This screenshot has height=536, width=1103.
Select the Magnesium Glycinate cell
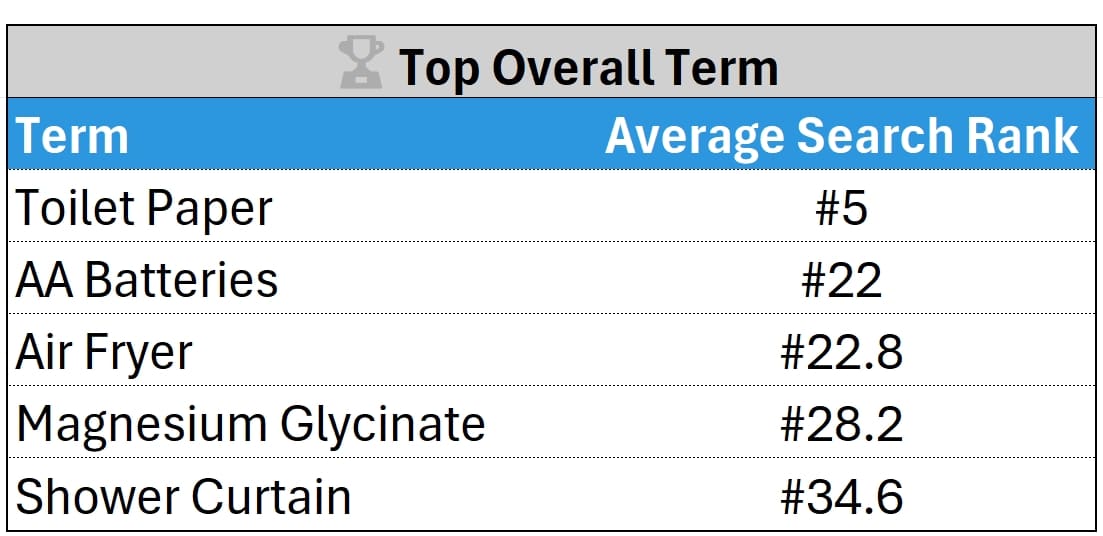[x=250, y=425]
